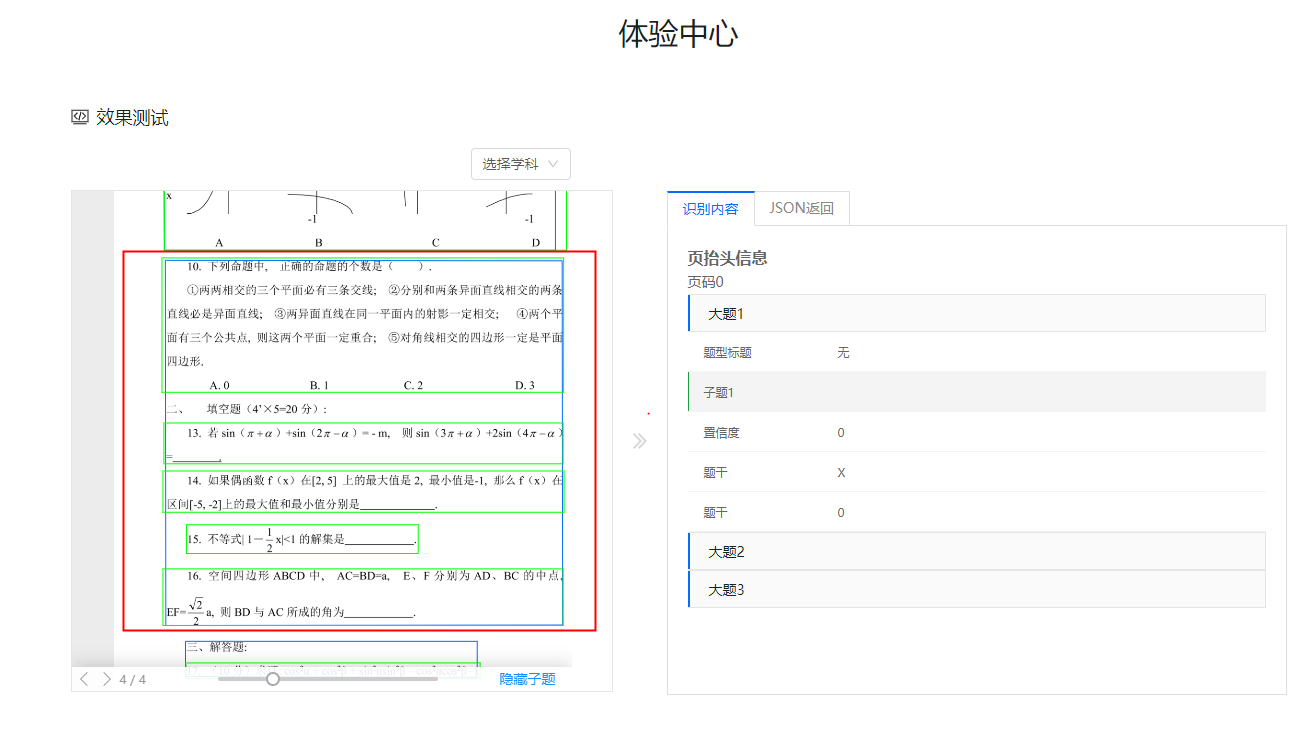Click the 页码0 text
1315x741 pixels.
[705, 282]
